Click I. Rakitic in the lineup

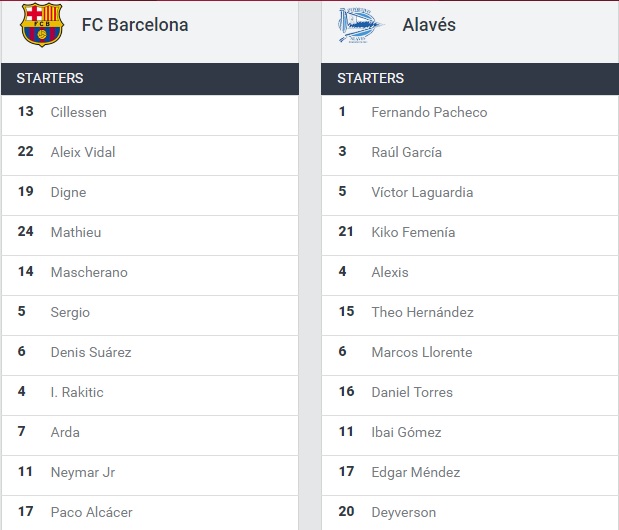pos(77,392)
